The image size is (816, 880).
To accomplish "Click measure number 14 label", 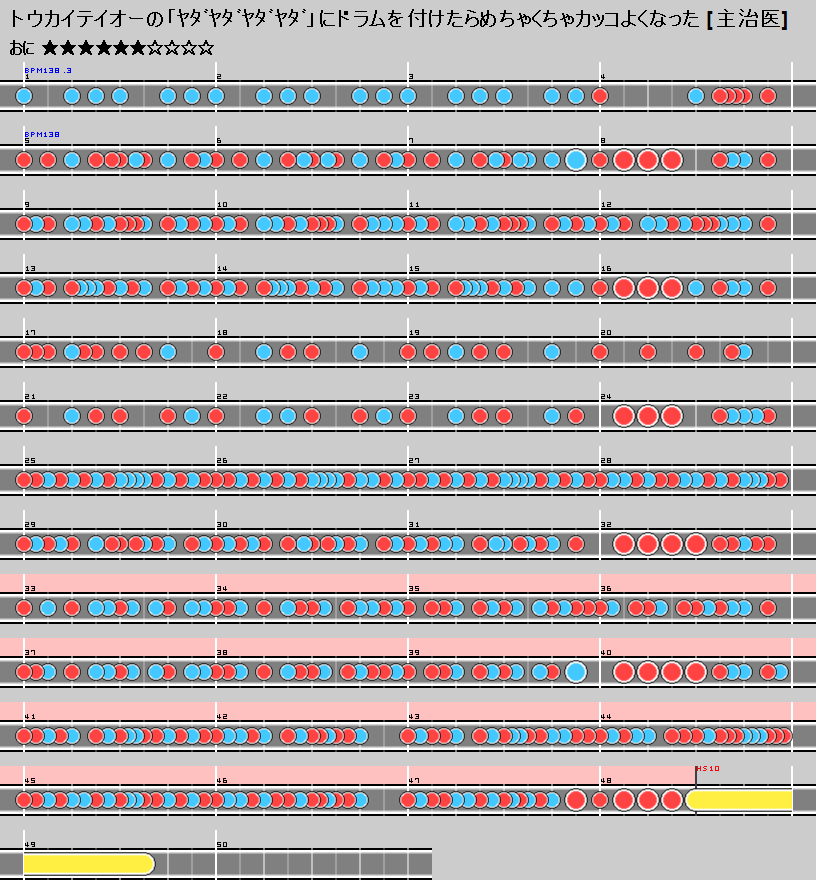I will (x=222, y=269).
